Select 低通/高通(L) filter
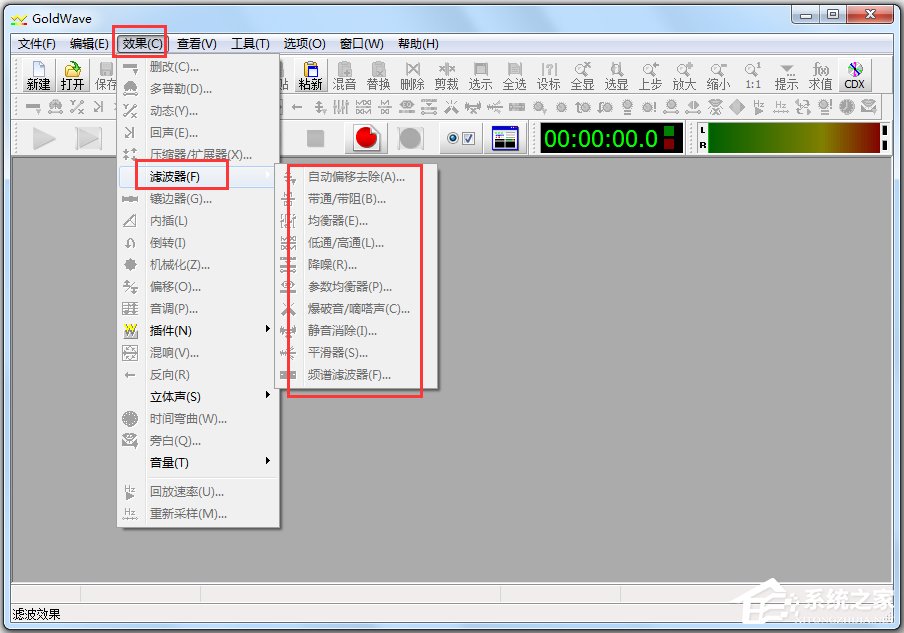This screenshot has height=633, width=904. [356, 243]
